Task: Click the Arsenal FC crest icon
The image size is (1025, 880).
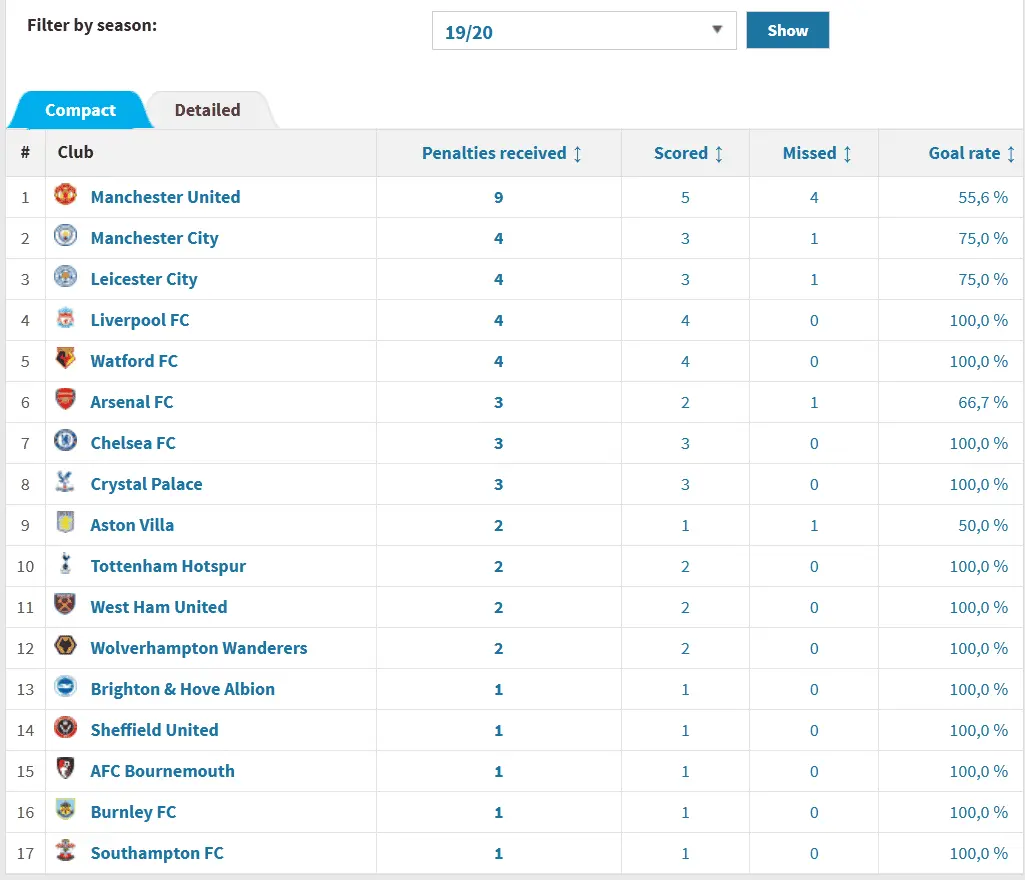Action: pyautogui.click(x=66, y=401)
